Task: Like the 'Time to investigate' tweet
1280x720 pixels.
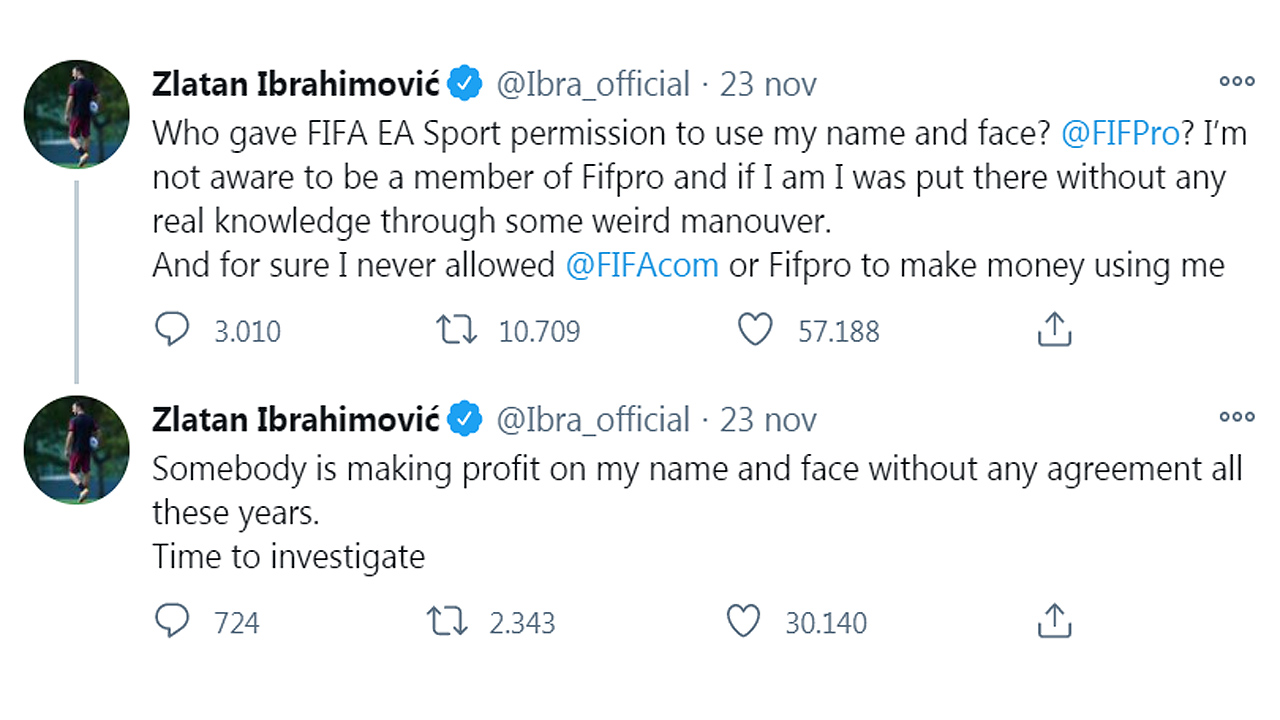Action: (x=743, y=622)
